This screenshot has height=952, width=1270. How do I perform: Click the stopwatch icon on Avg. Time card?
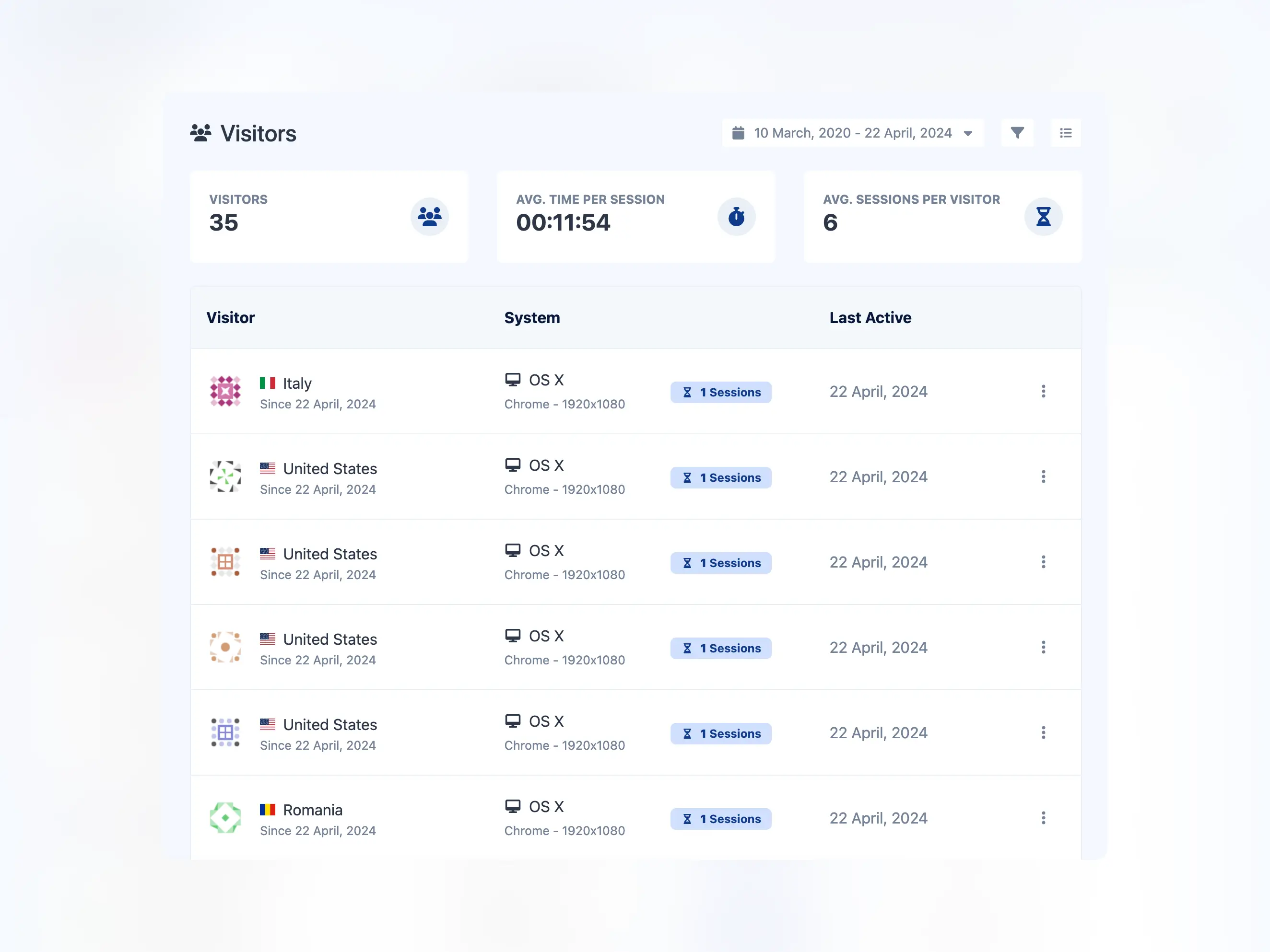pyautogui.click(x=737, y=216)
